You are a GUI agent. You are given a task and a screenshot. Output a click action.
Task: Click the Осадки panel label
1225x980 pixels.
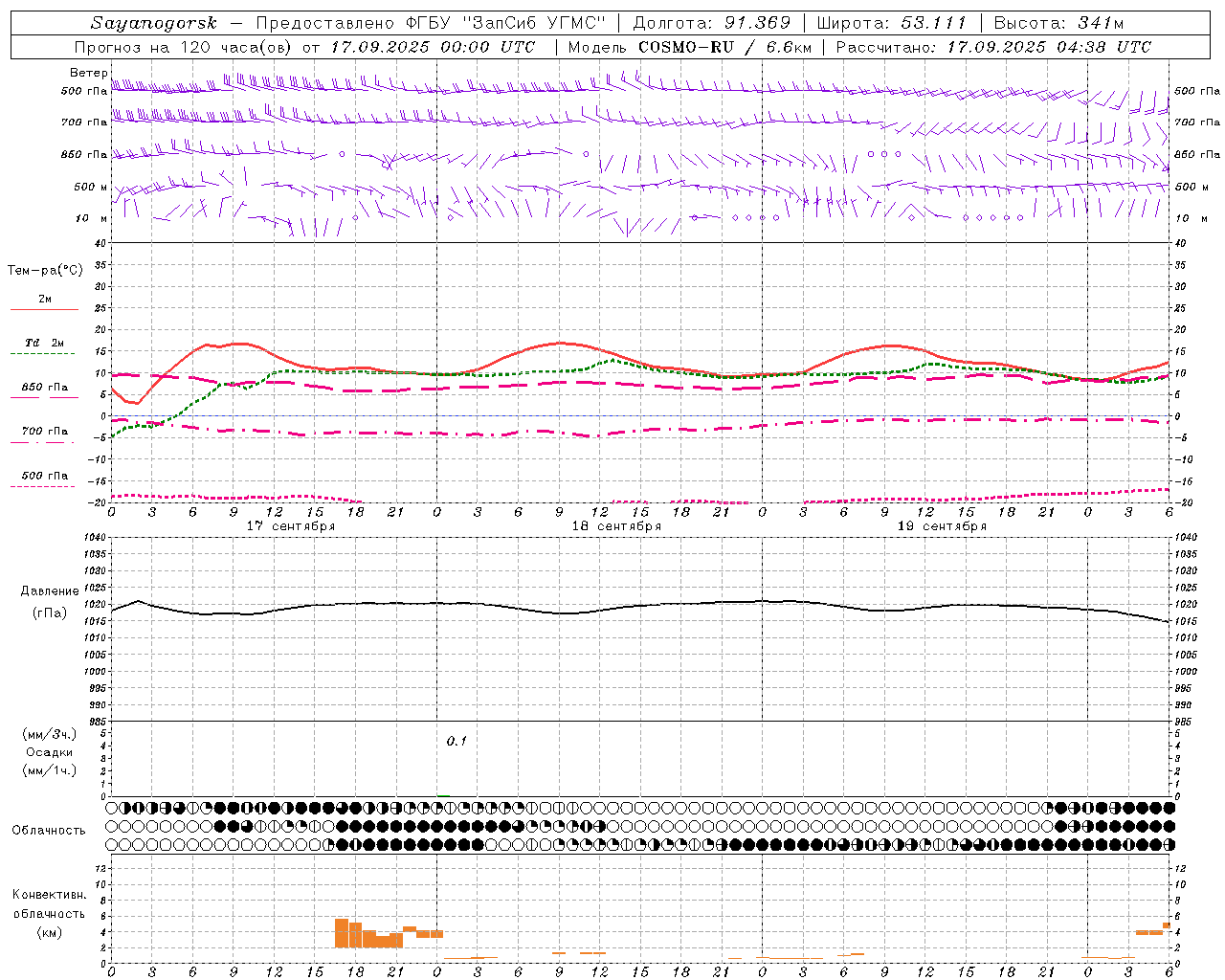tap(50, 752)
